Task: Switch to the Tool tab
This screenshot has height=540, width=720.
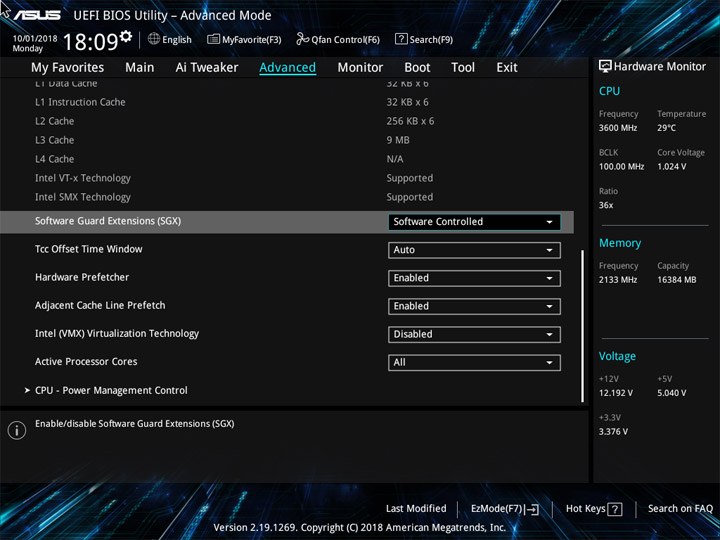Action: click(x=463, y=68)
